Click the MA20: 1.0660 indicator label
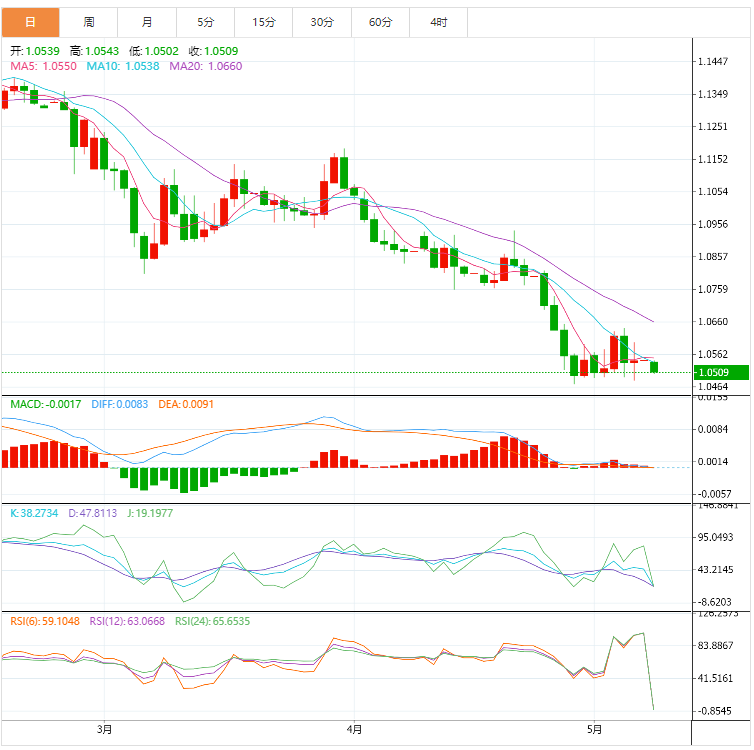The height and width of the screenshot is (750, 754). click(206, 66)
